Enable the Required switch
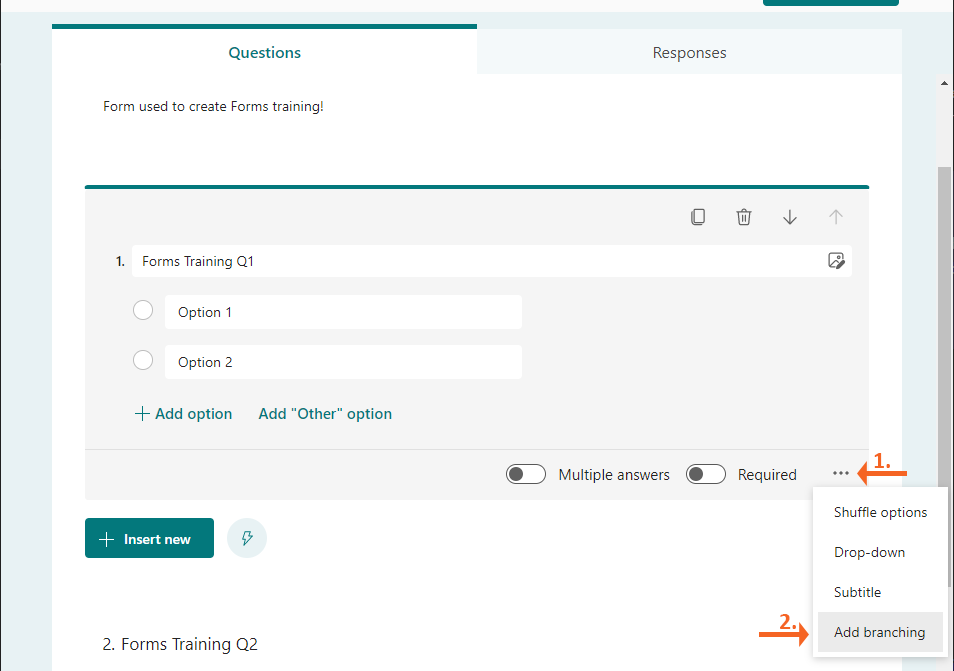Screen dimensions: 954x671 click(706, 474)
